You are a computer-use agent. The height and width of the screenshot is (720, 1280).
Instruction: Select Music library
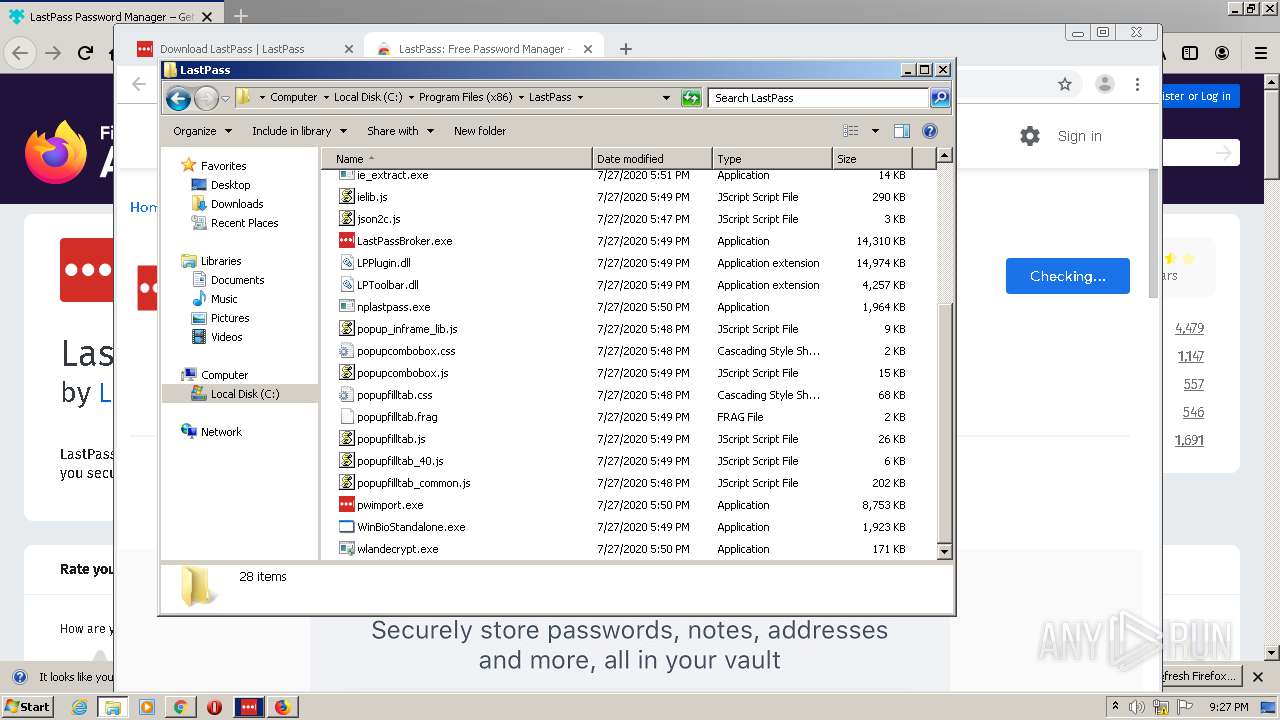[x=224, y=299]
